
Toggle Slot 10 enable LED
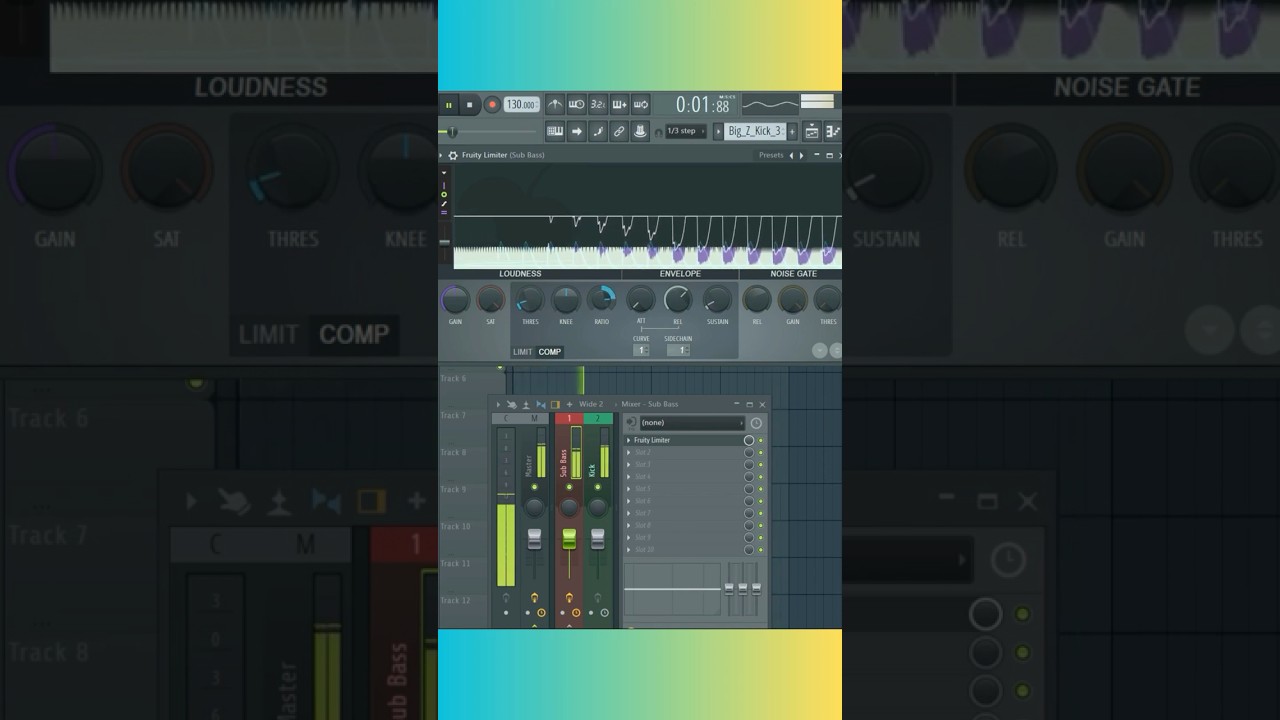pyautogui.click(x=760, y=550)
